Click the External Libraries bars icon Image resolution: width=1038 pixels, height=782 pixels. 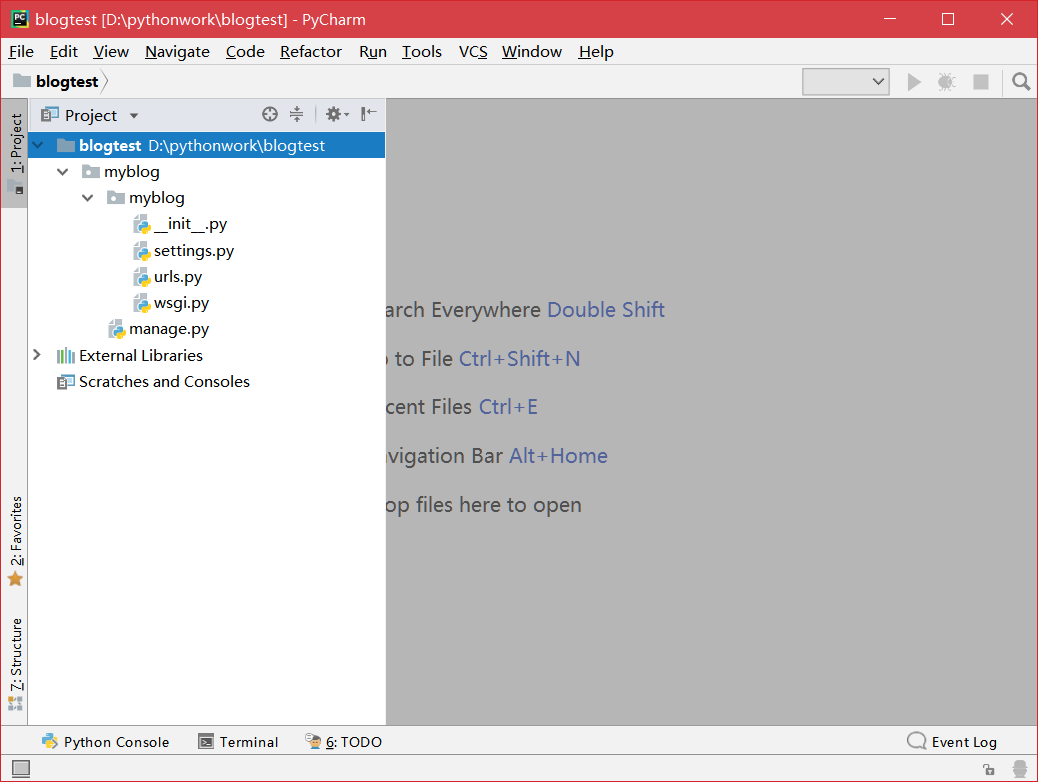pos(66,356)
